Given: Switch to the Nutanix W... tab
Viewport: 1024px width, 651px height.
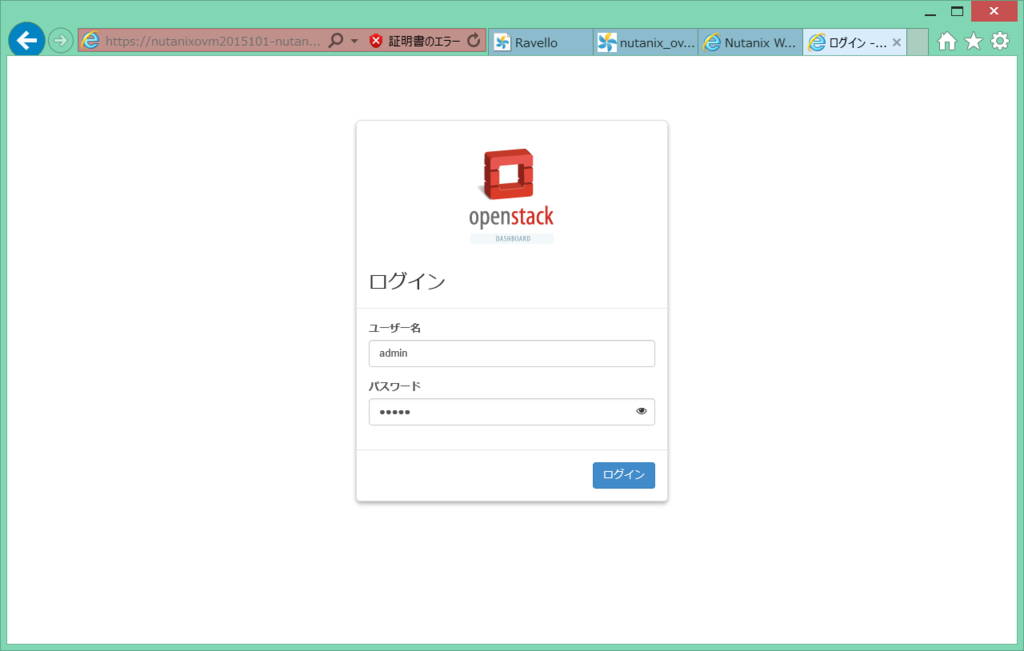Looking at the screenshot, I should (x=750, y=42).
